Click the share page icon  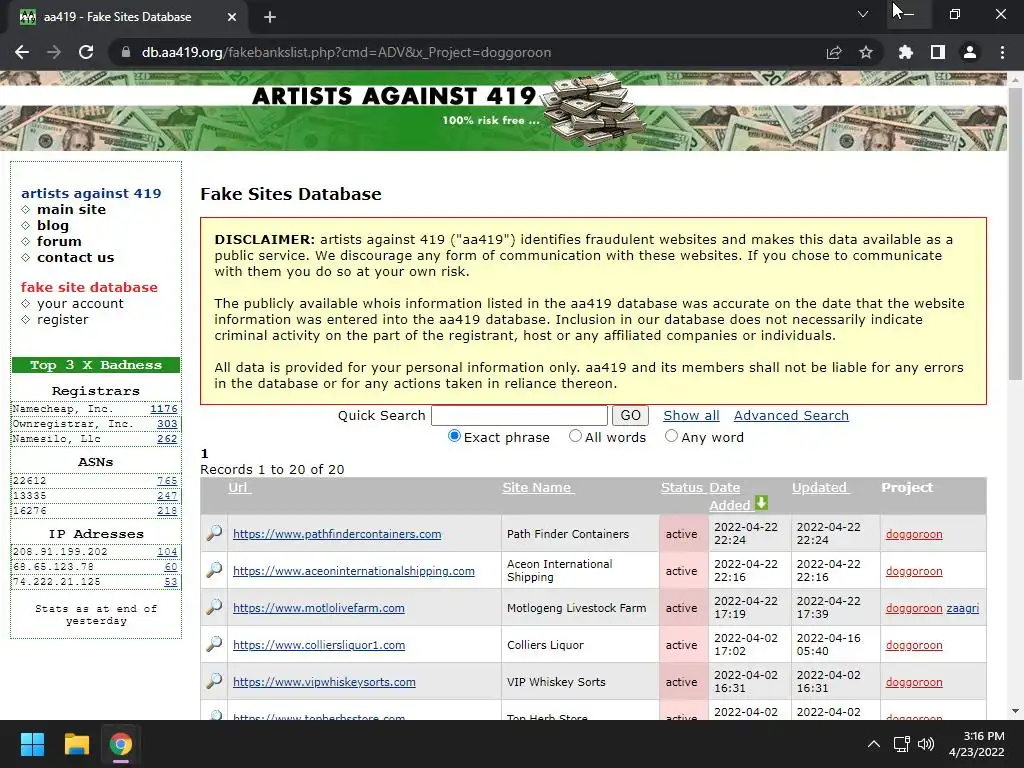[x=834, y=52]
